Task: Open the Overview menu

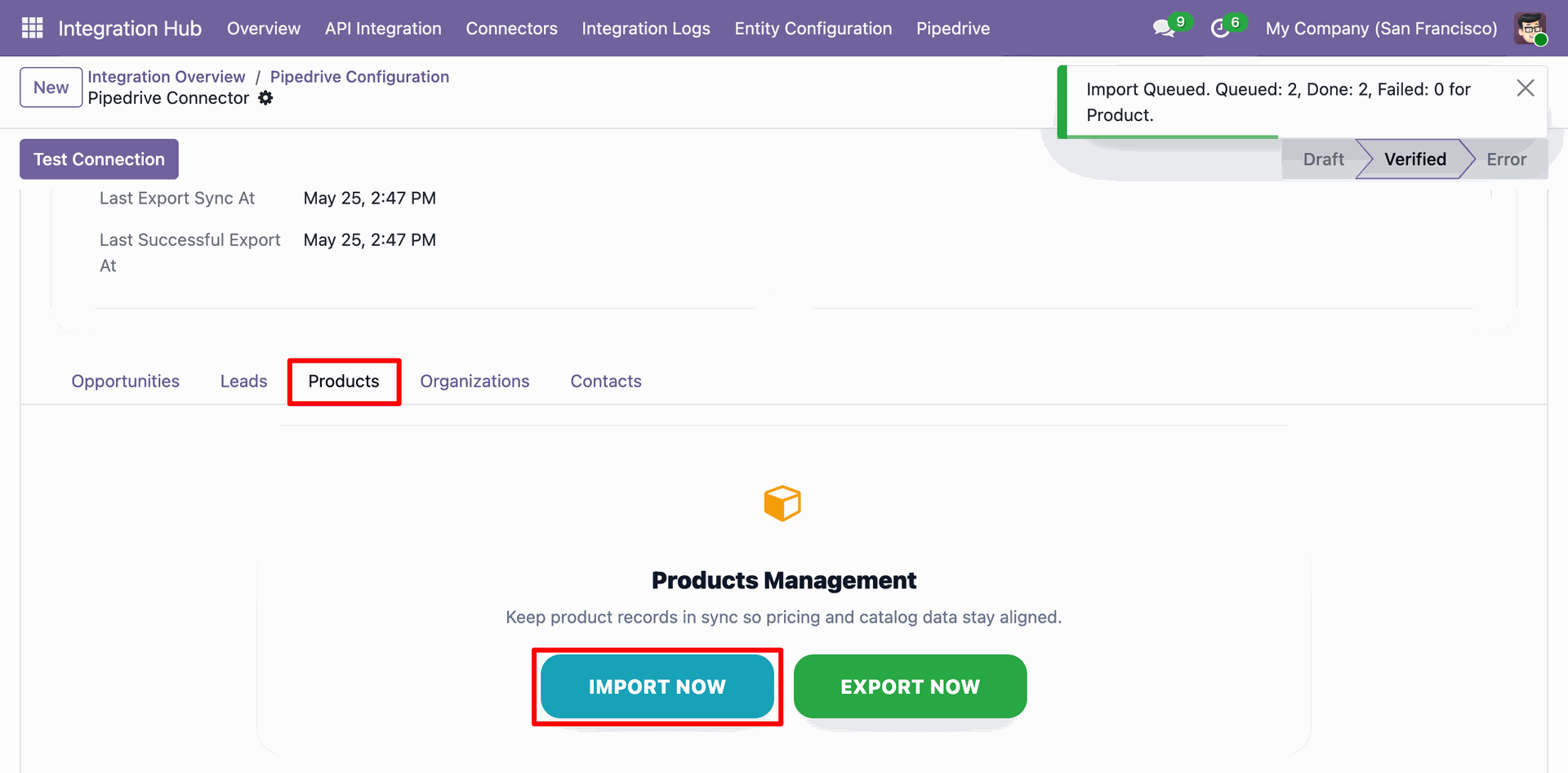Action: [x=264, y=29]
